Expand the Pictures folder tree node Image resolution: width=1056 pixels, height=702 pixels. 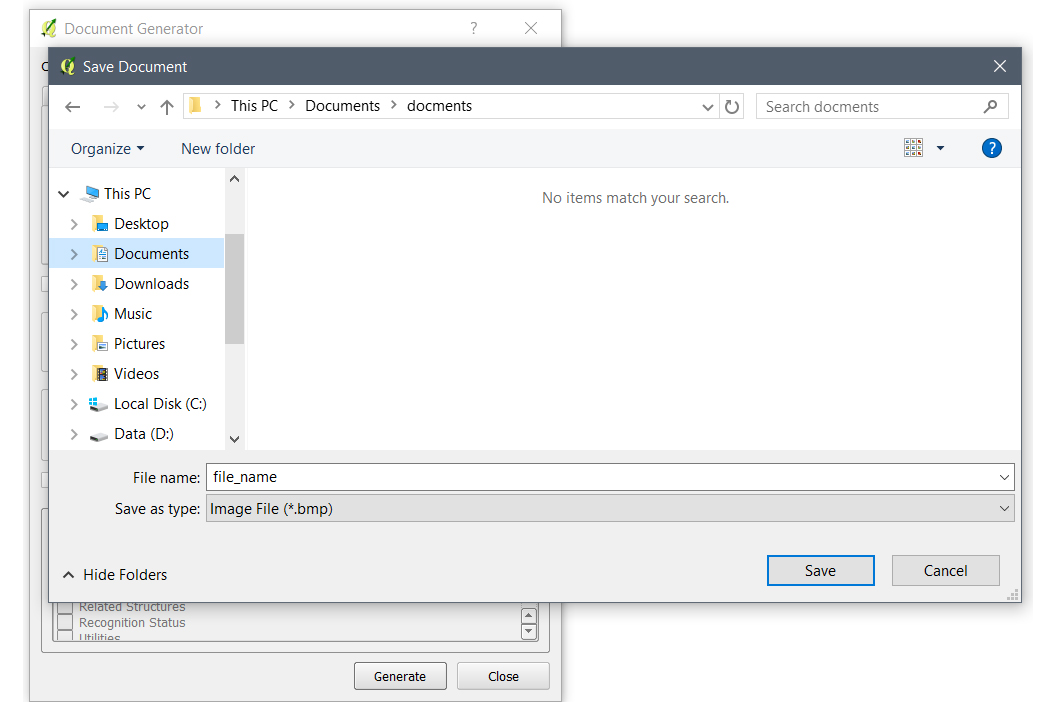click(74, 344)
